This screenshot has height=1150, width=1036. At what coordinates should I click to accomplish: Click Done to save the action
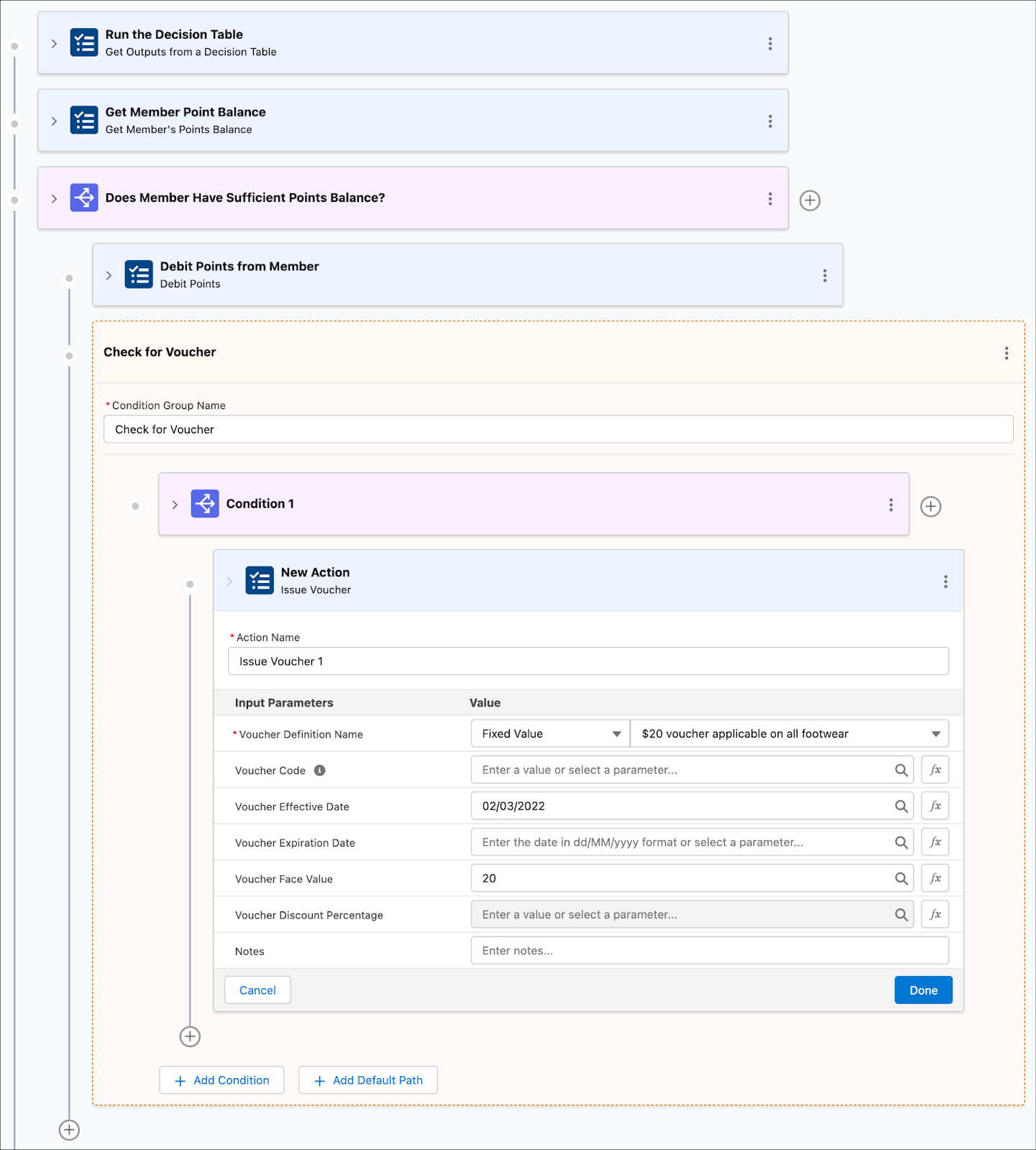tap(923, 990)
